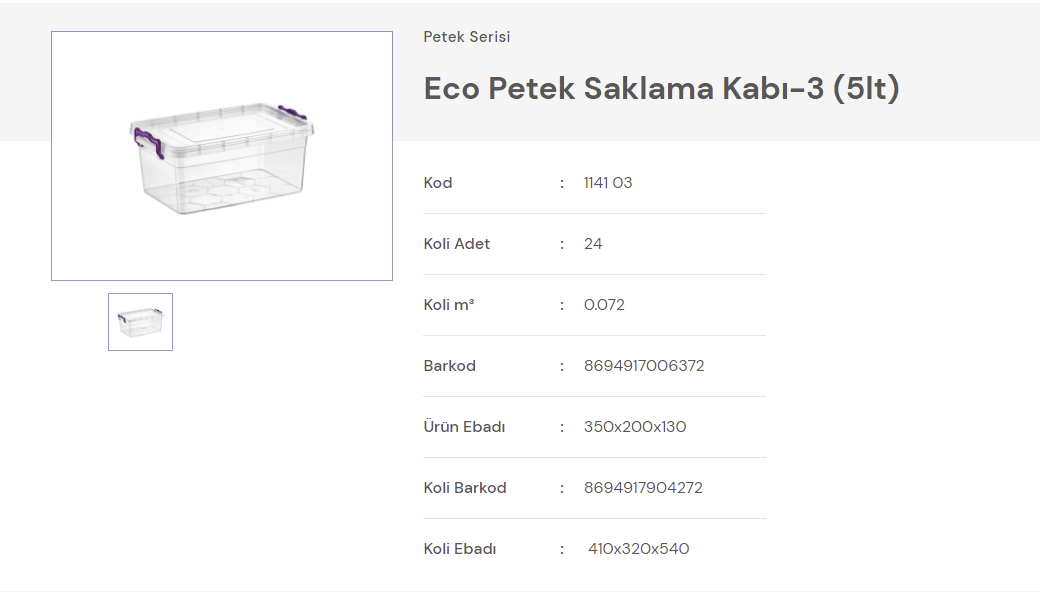Click the Eco Petek Saklama Kabı-3 title
Screen dimensions: 1040x592
point(662,89)
